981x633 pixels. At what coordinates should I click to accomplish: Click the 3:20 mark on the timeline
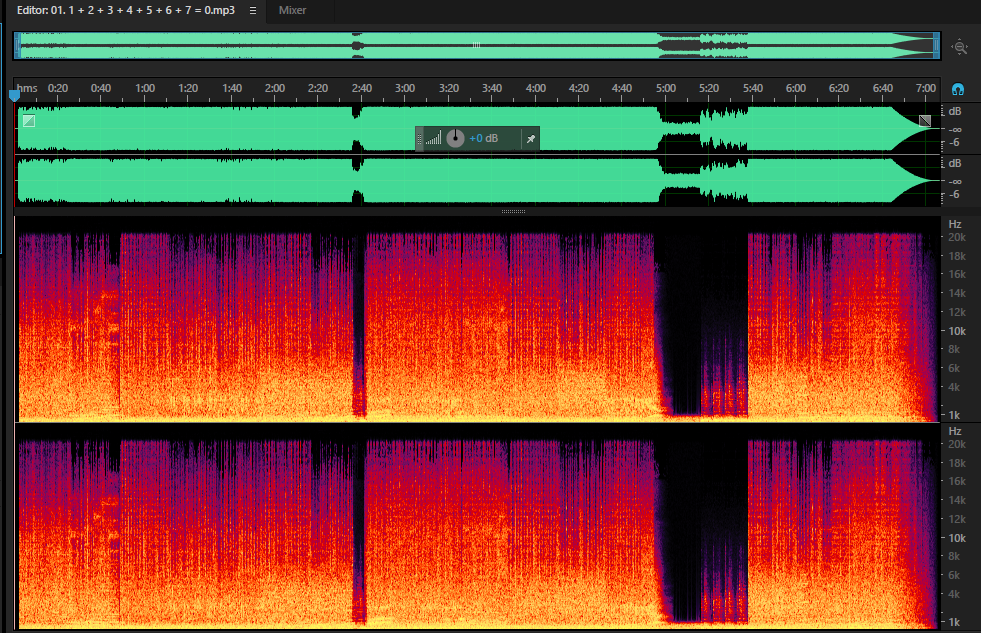click(449, 88)
